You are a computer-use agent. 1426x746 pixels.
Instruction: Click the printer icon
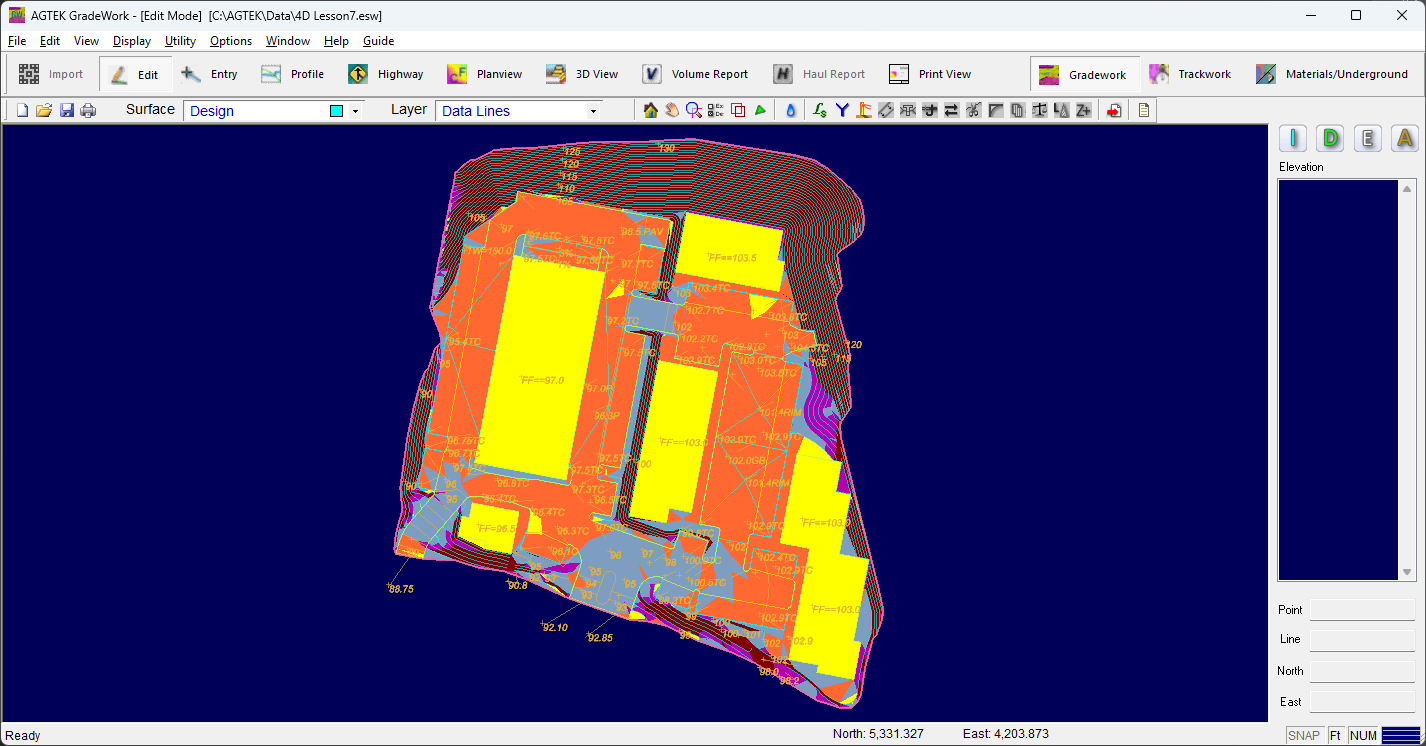click(88, 111)
